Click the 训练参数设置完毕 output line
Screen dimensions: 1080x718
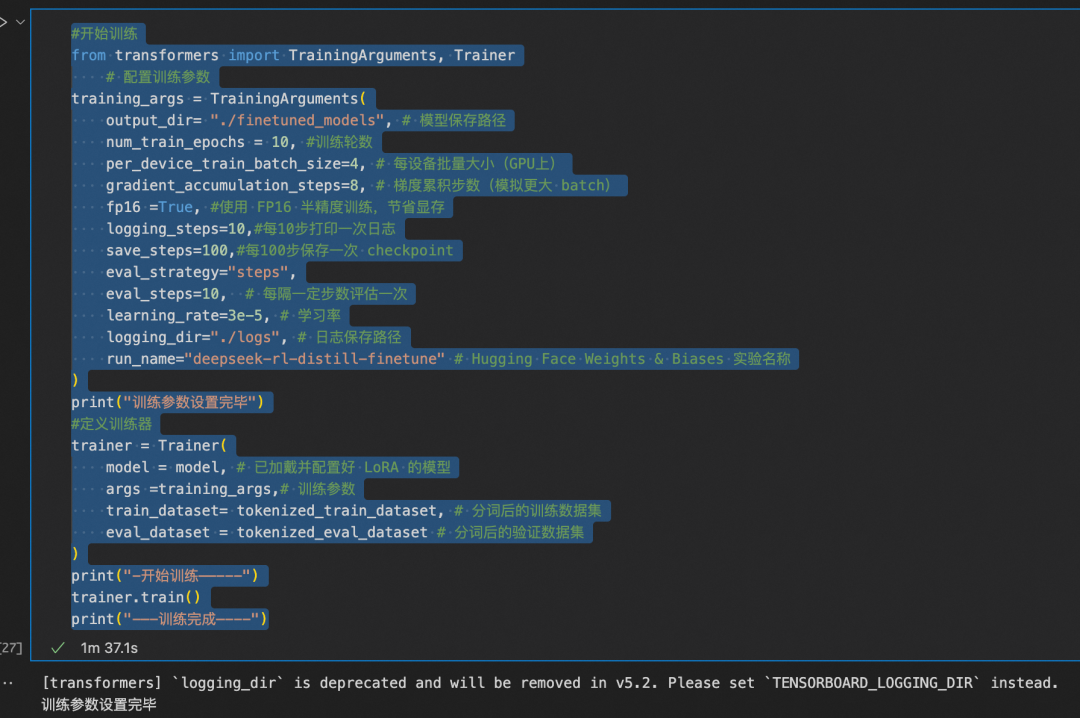pyautogui.click(x=99, y=704)
